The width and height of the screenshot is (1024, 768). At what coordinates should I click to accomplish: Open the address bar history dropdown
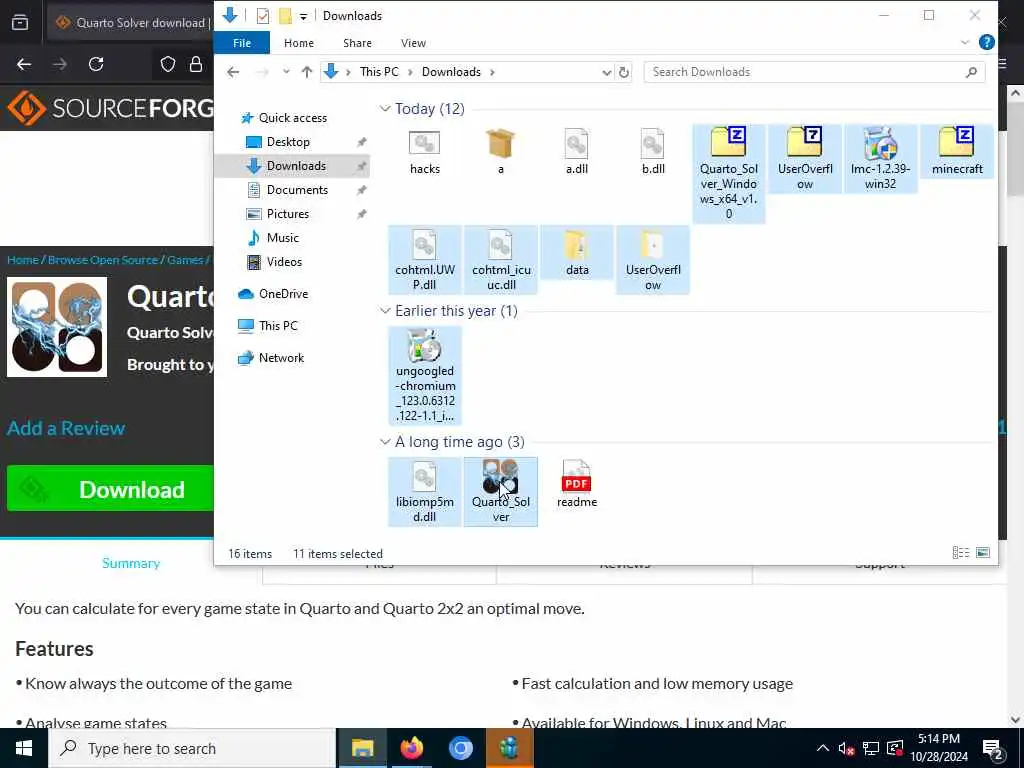point(607,72)
